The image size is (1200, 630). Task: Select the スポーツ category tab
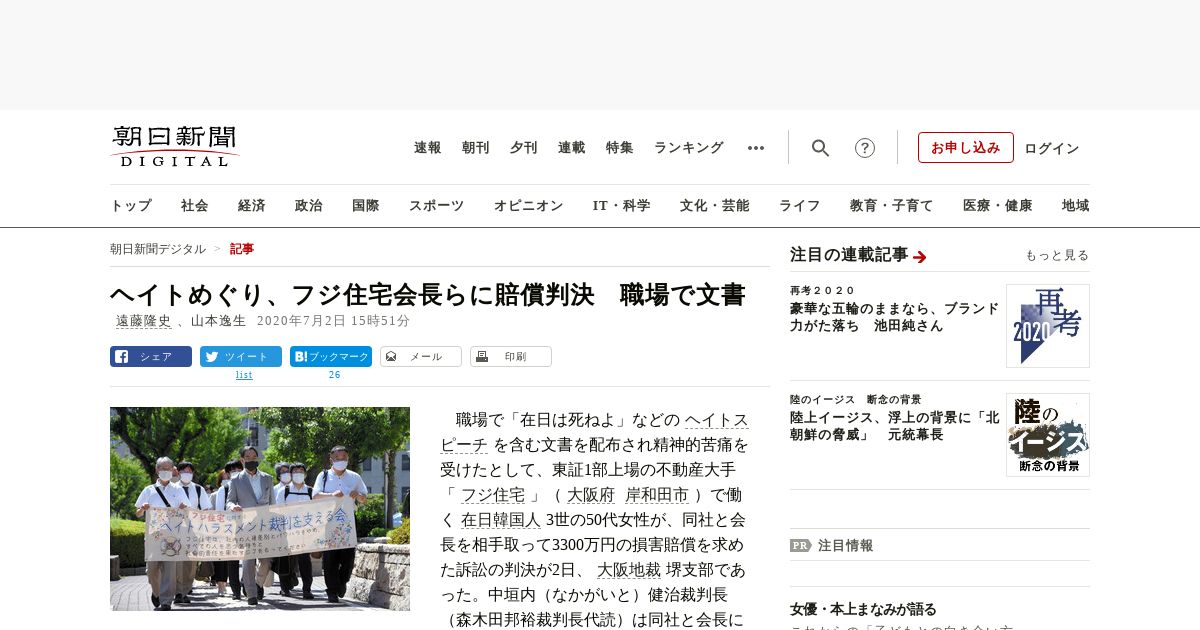[x=436, y=206]
